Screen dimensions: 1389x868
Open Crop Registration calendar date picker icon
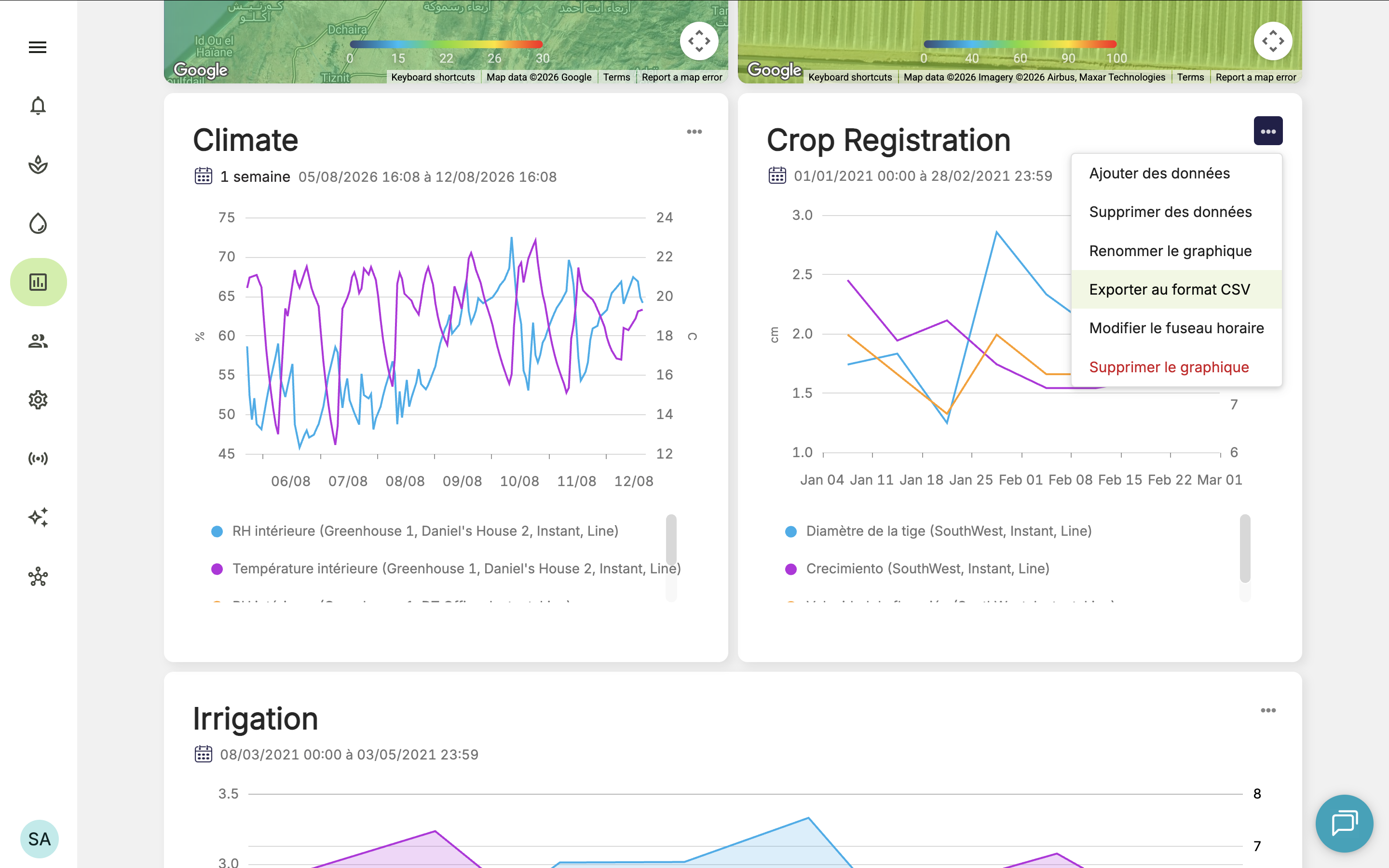pyautogui.click(x=777, y=175)
